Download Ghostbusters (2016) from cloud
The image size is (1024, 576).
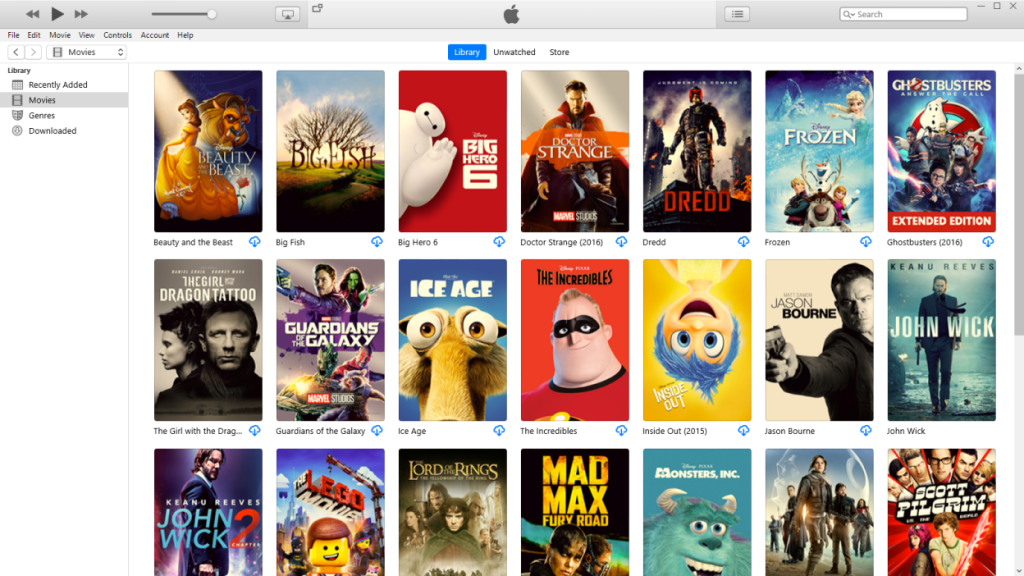(x=988, y=242)
